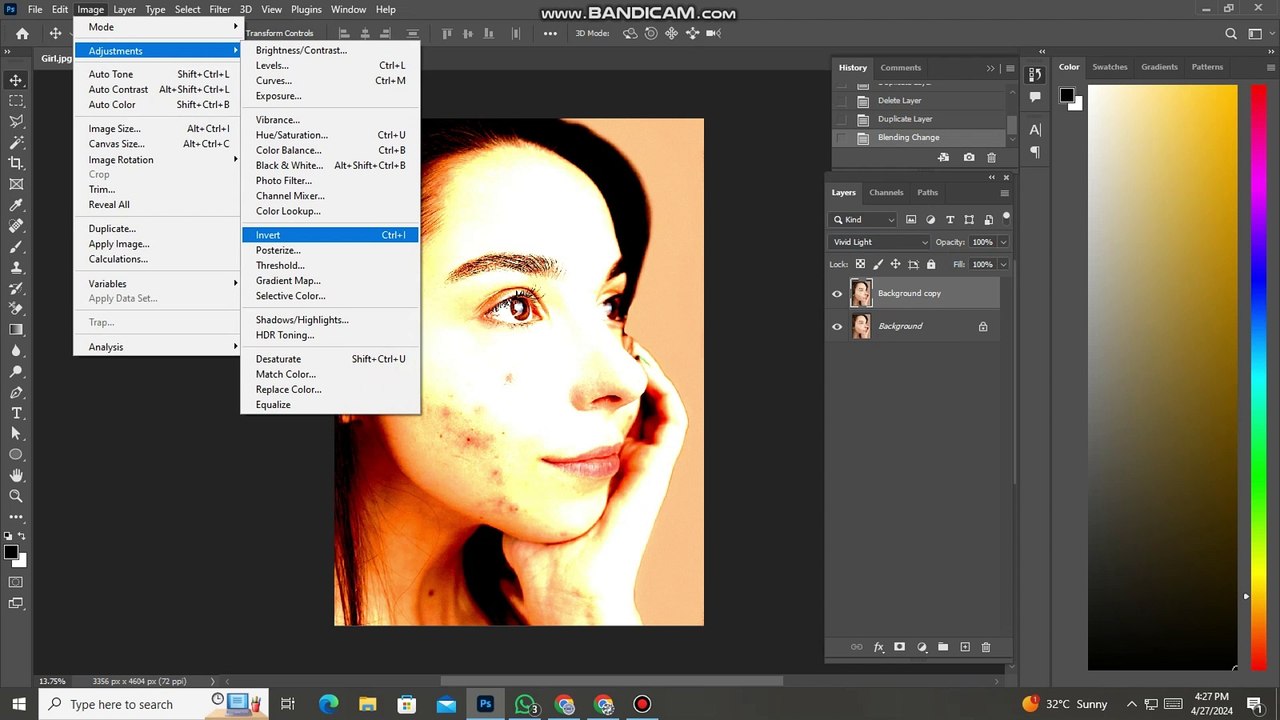The image size is (1280, 720).
Task: Click the Windows taskbar search box
Action: click(x=121, y=704)
